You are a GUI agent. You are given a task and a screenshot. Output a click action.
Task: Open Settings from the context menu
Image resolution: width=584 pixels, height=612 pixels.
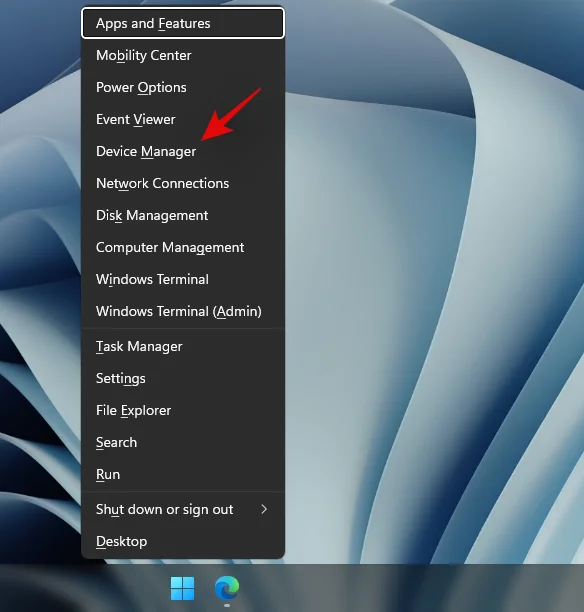[x=183, y=379]
